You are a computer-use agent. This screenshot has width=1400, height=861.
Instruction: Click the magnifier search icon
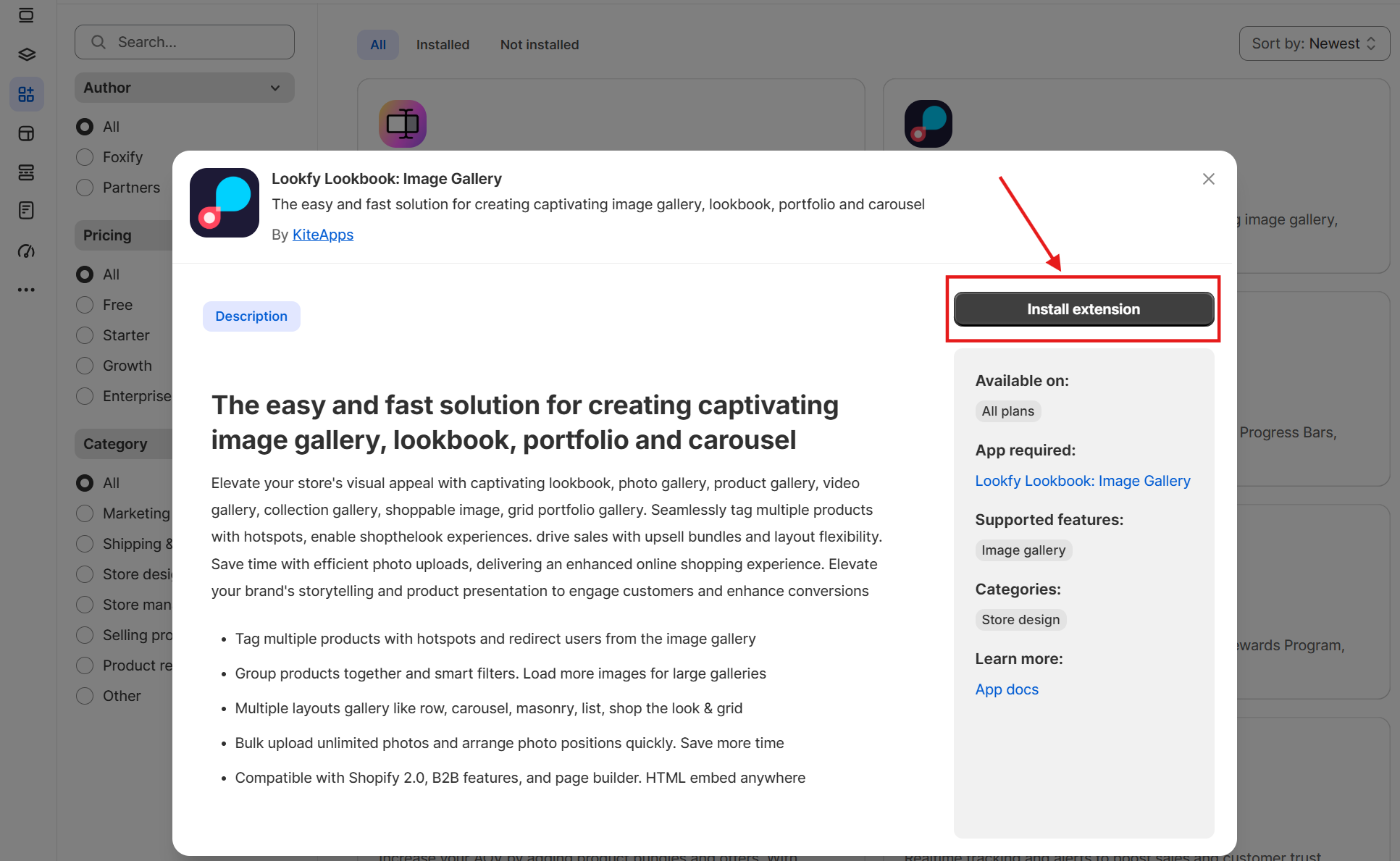click(x=98, y=42)
